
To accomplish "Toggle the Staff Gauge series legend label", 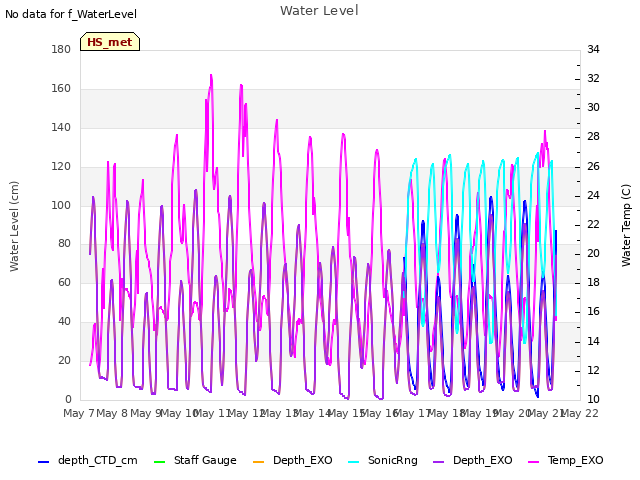I will tap(205, 460).
